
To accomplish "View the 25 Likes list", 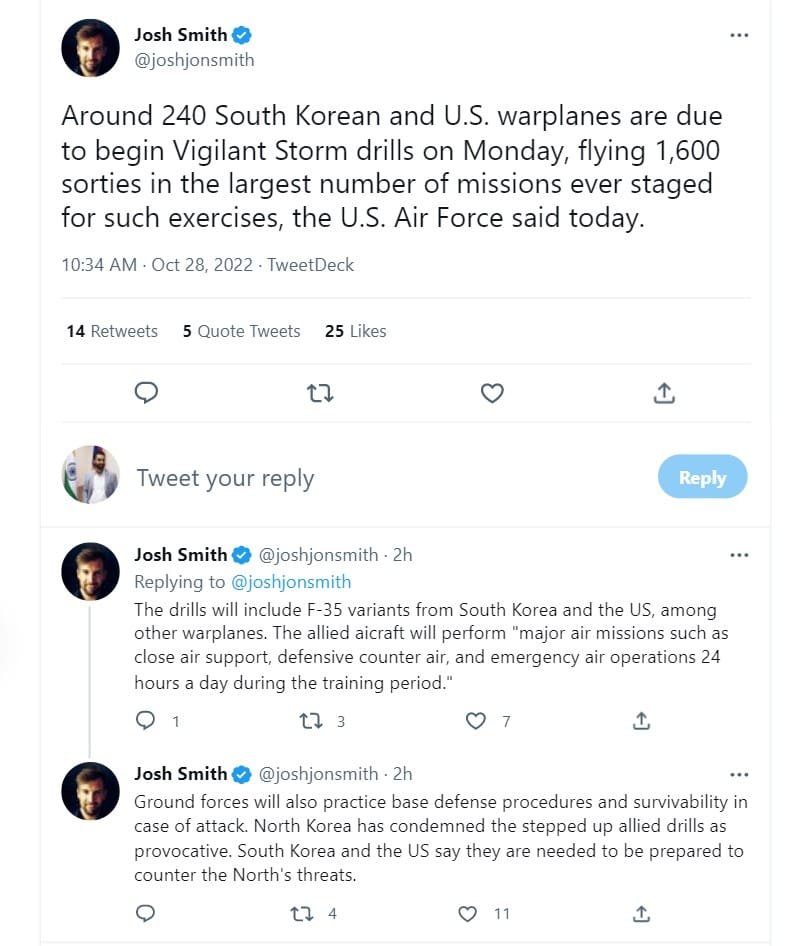I will pyautogui.click(x=354, y=331).
